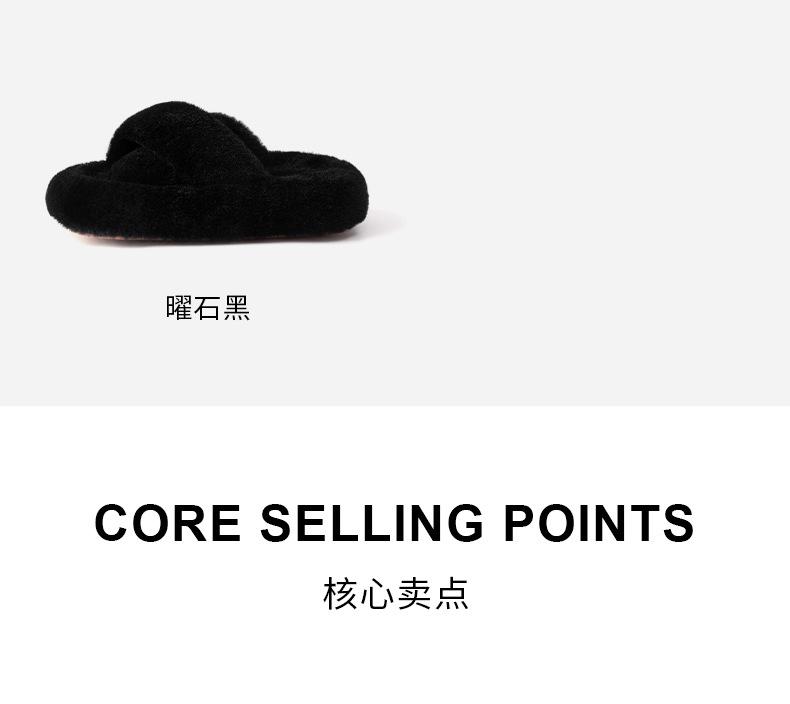Click the 核心卖点 subtitle text
790x704 pixels.
tap(396, 593)
